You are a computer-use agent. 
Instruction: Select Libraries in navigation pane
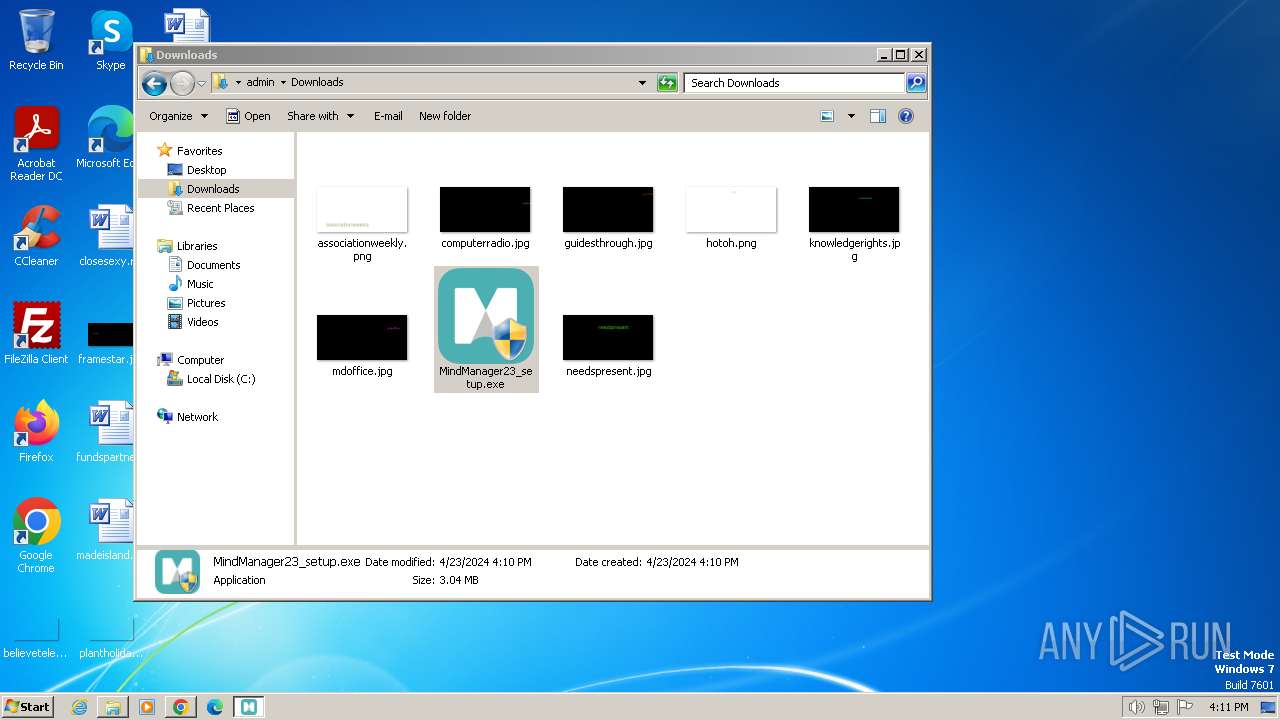[x=197, y=246]
